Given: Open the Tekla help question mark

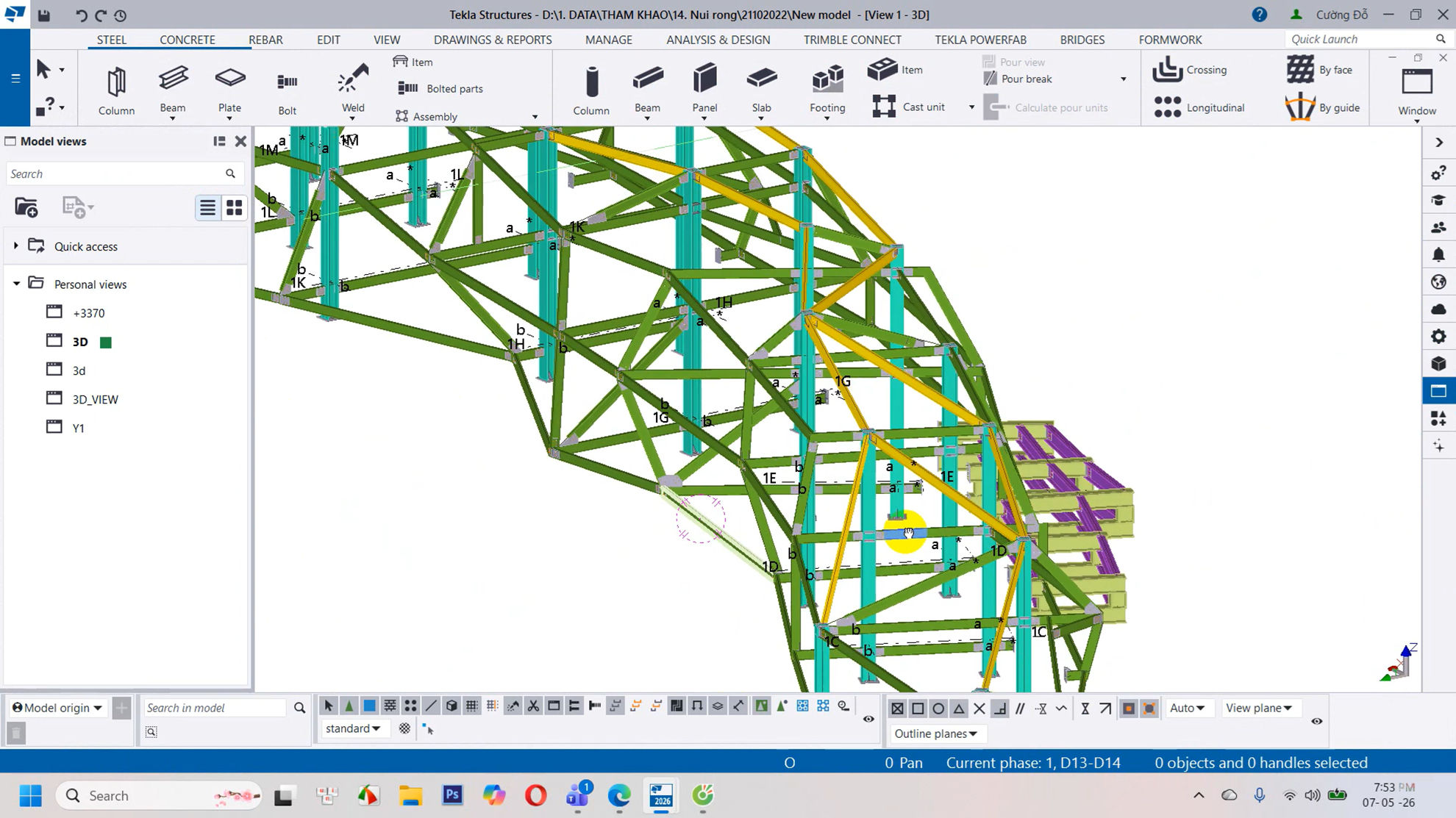Looking at the screenshot, I should pos(1259,15).
